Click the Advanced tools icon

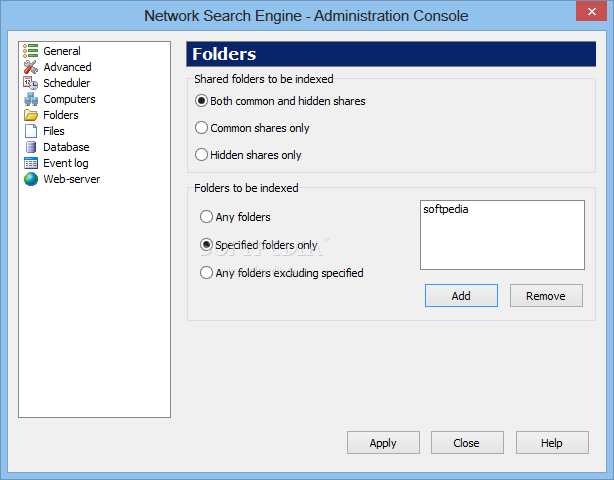tap(31, 67)
